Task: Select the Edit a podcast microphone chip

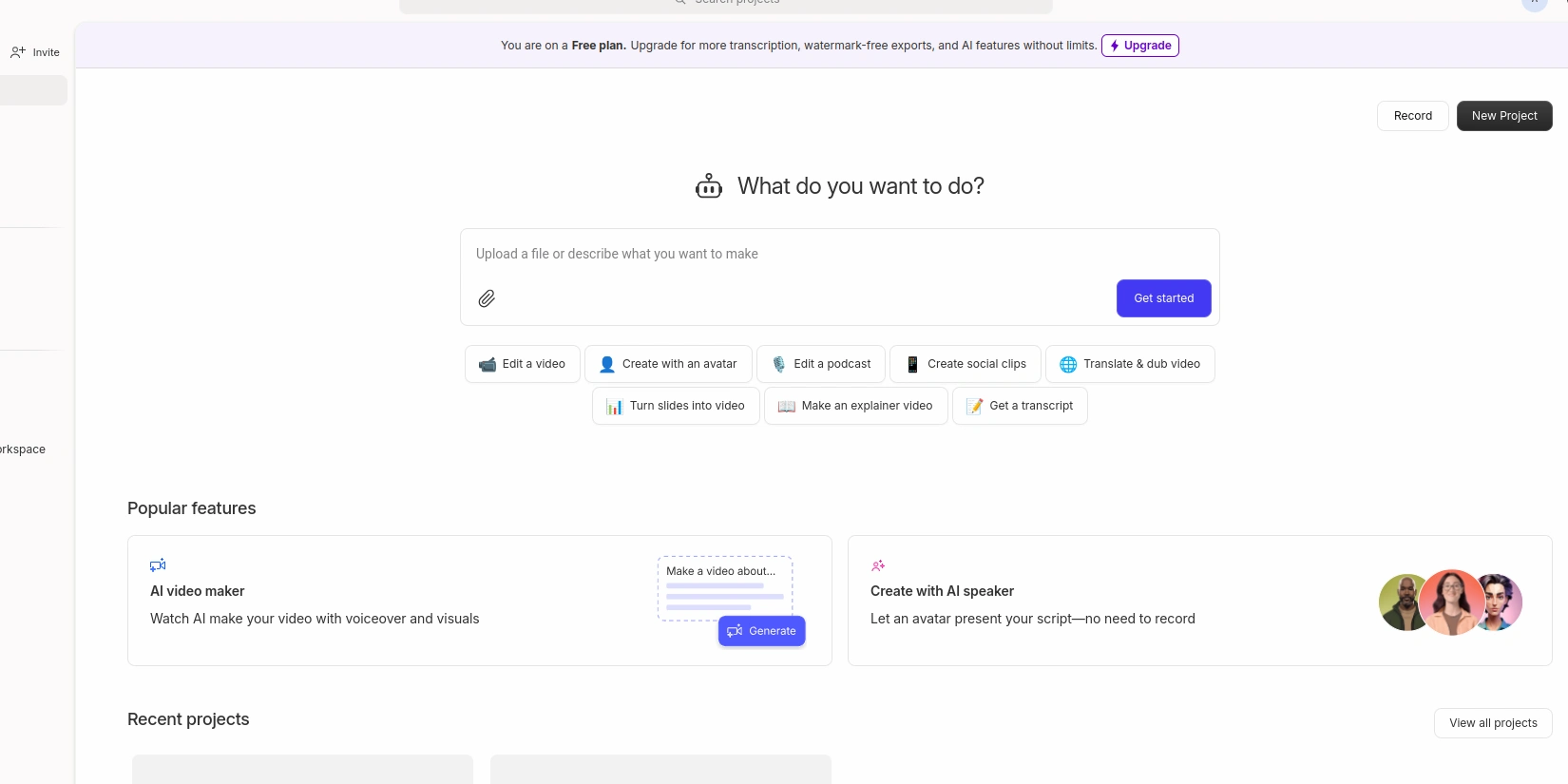Action: (x=820, y=364)
